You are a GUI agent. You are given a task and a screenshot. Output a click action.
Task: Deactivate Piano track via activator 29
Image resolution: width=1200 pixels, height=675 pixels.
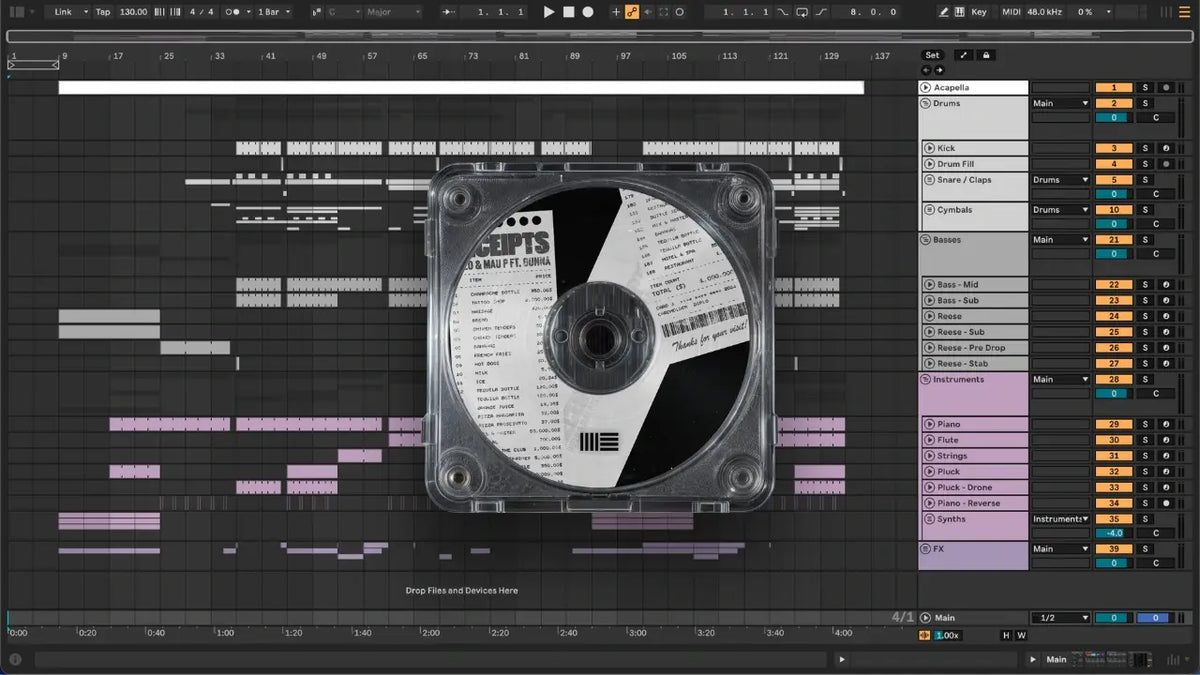click(1113, 424)
